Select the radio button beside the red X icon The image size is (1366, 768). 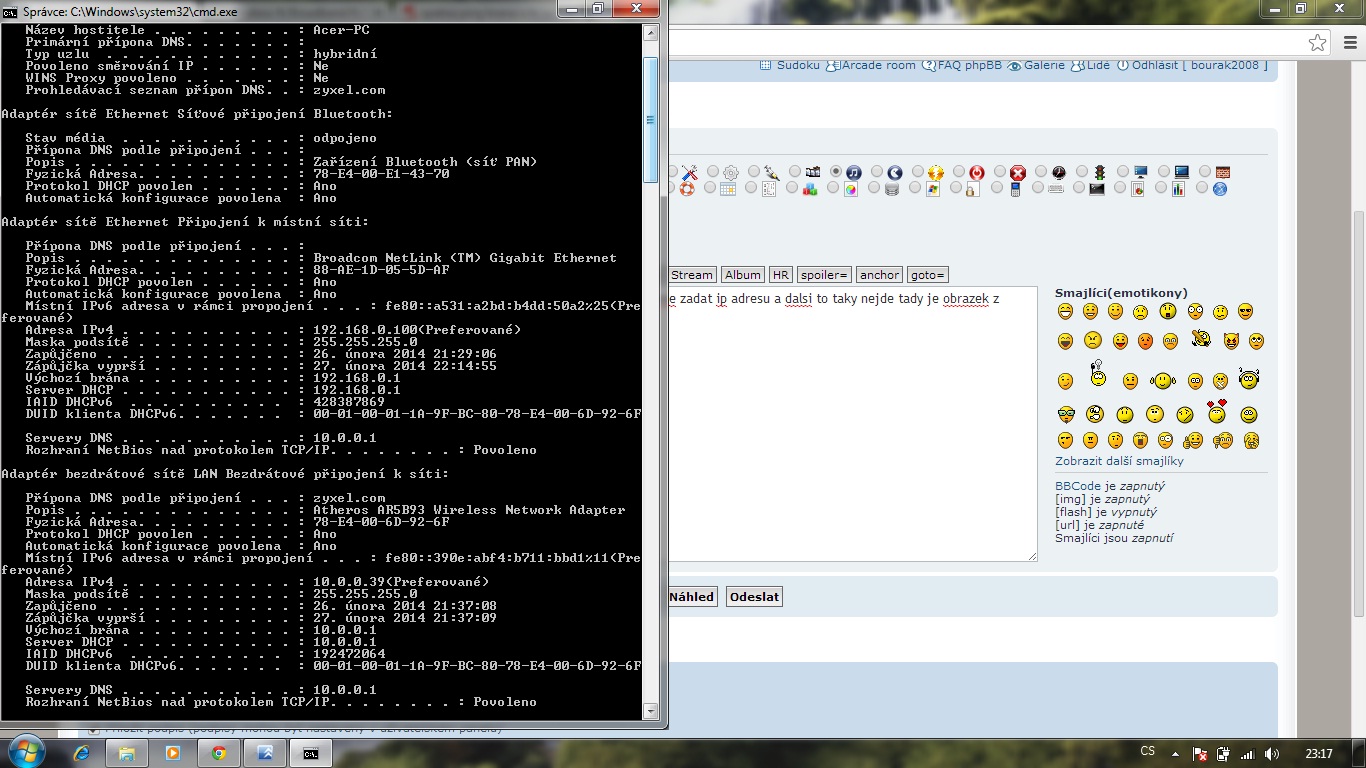(1000, 172)
